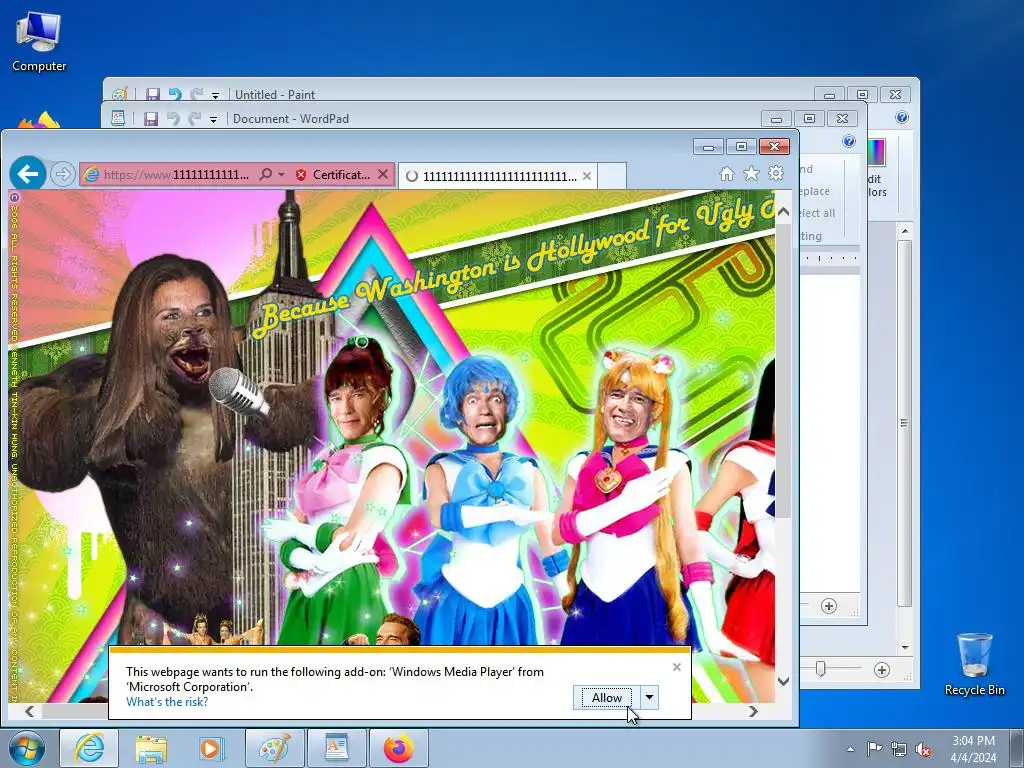Click Redo in the WordPad title bar
This screenshot has width=1024, height=768.
click(194, 119)
